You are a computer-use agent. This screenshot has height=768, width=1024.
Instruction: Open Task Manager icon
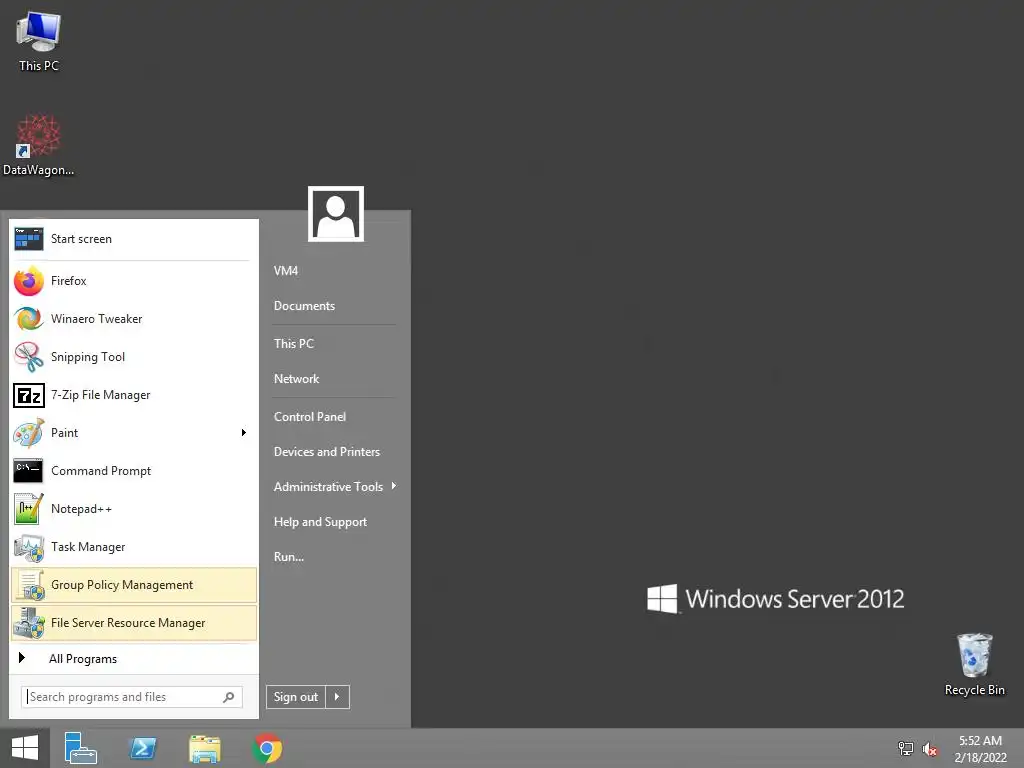pyautogui.click(x=29, y=547)
